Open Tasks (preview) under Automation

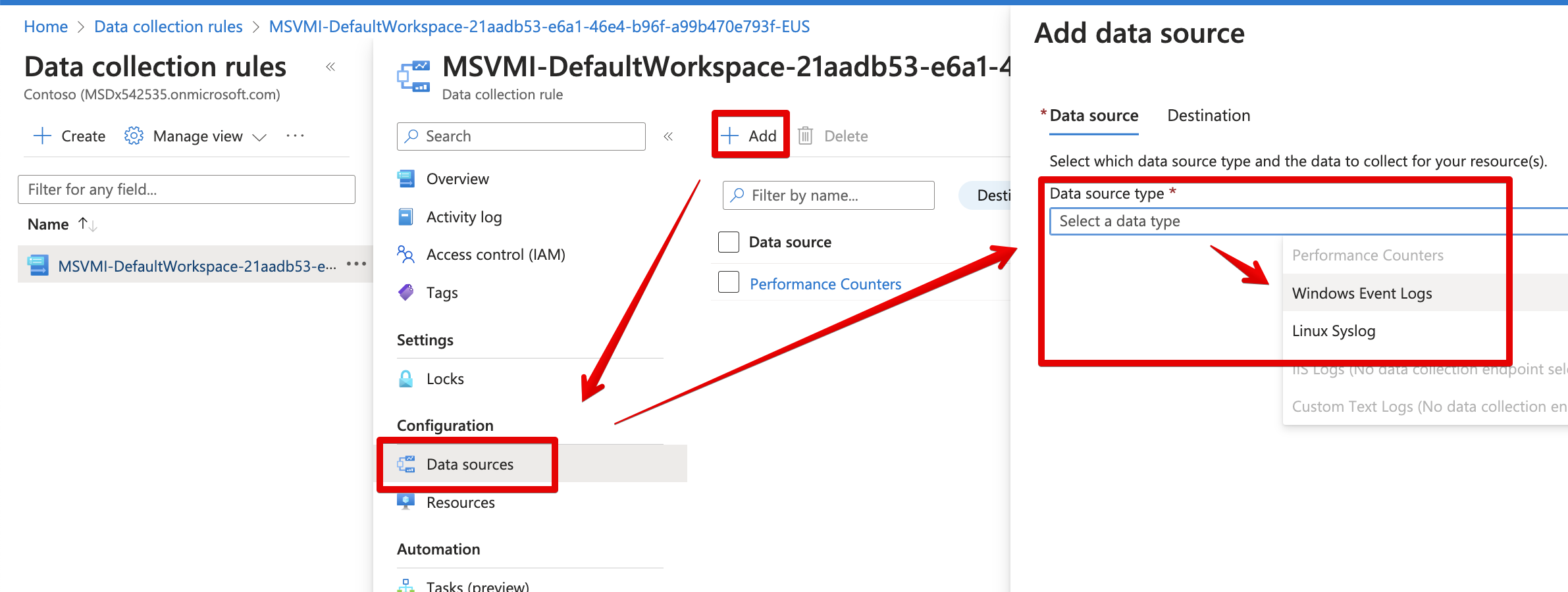click(477, 585)
